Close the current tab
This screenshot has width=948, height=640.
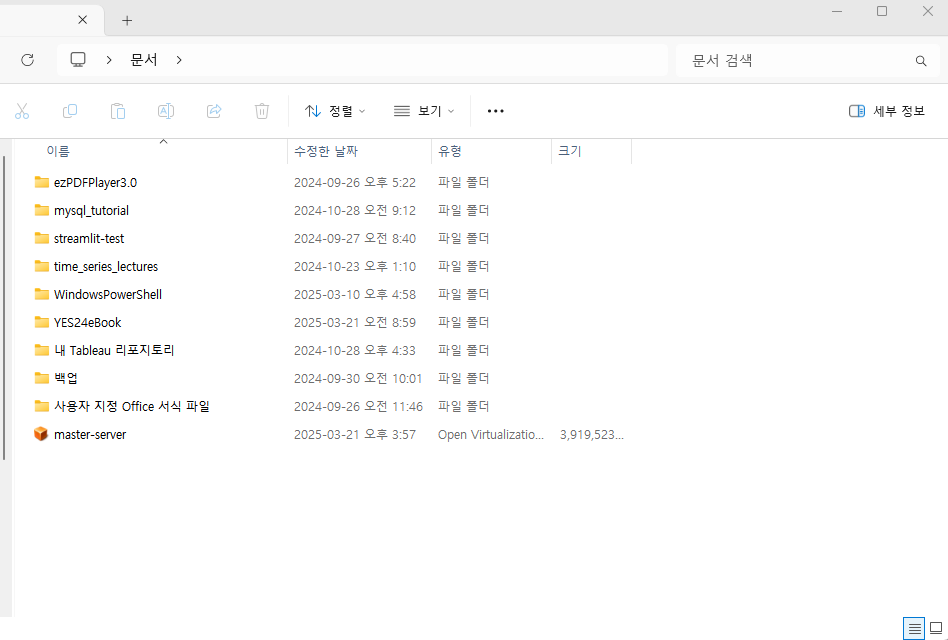point(83,20)
